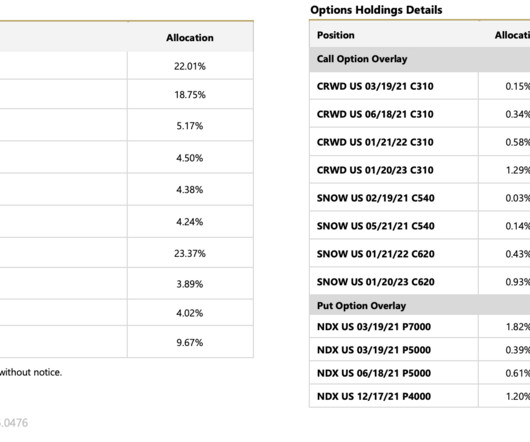Viewport: 530px width, 442px height.
Task: Click the Position column header
Action: 336,35
